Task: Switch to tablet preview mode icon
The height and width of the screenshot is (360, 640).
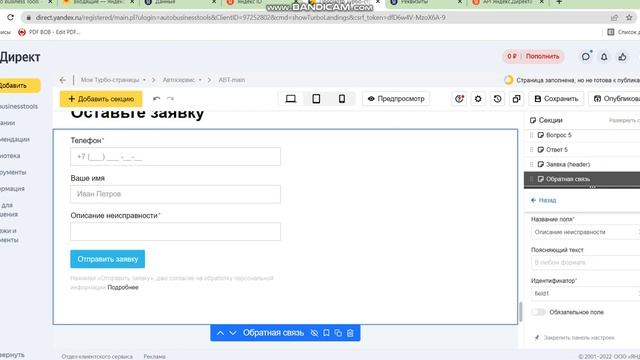Action: tap(316, 99)
